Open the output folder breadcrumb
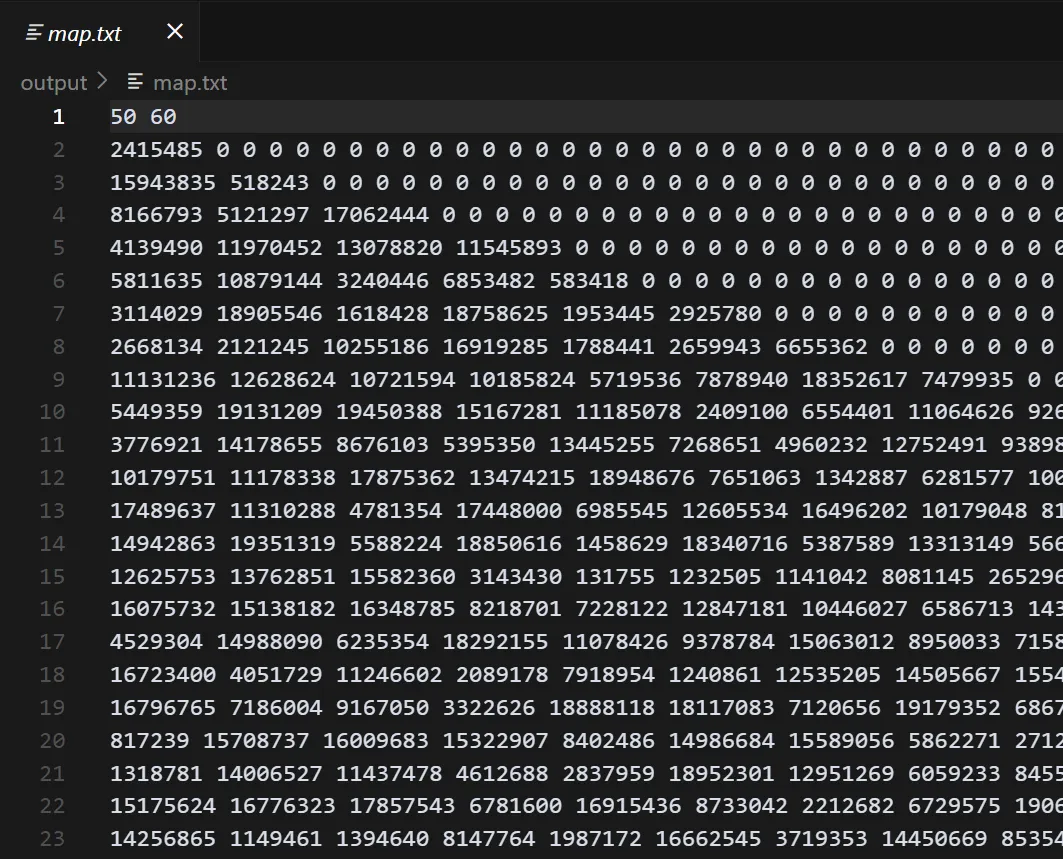Viewport: 1063px width, 859px height. pyautogui.click(x=54, y=83)
